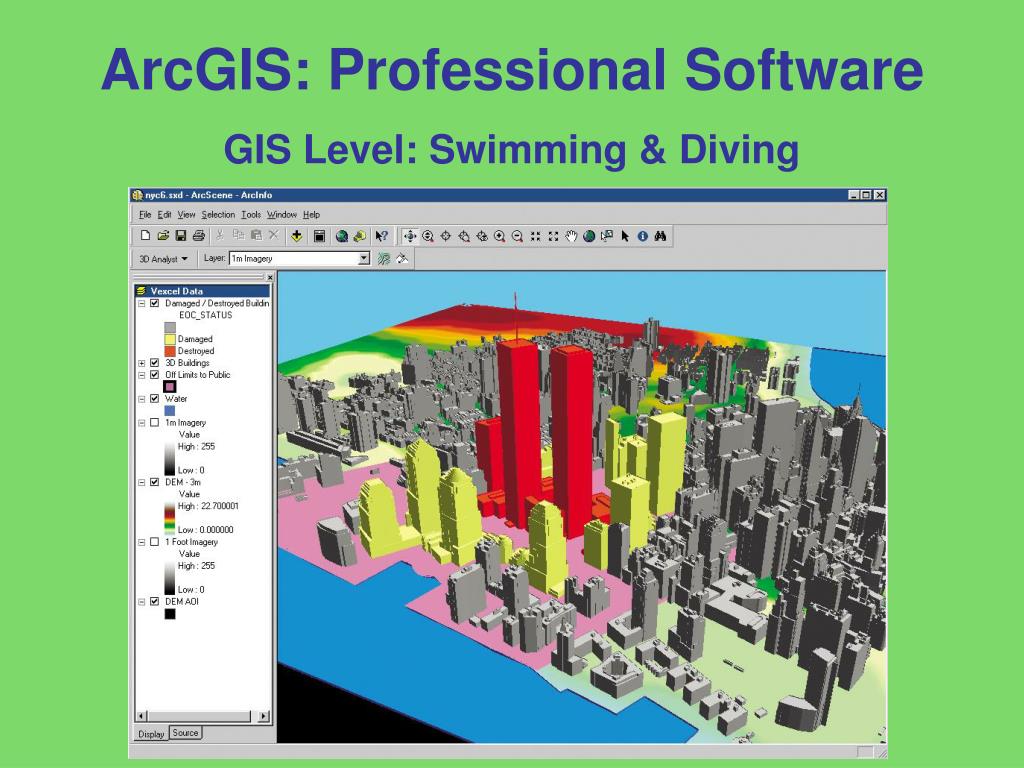Click the Create Contours icon beside Layer box
This screenshot has height=768, width=1024.
point(384,259)
